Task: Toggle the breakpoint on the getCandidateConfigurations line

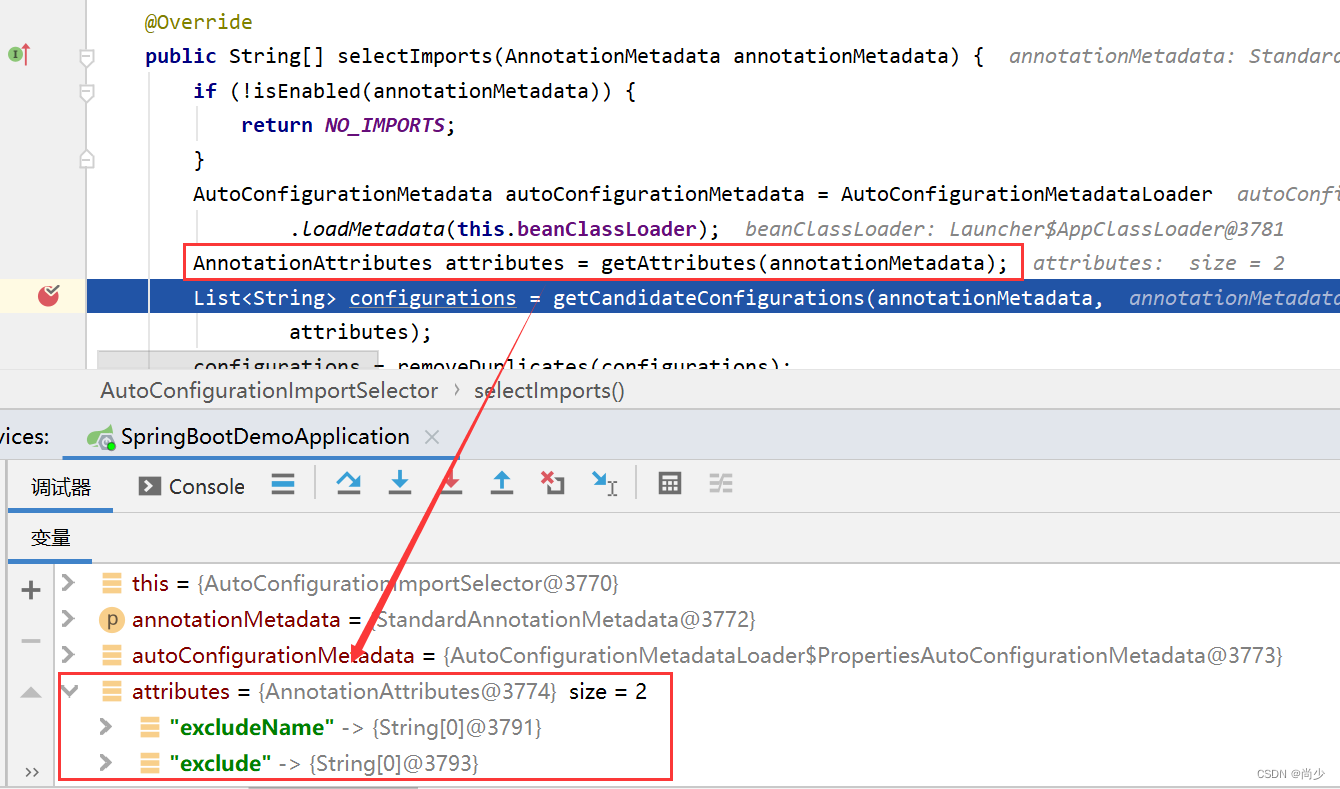Action: coord(48,296)
